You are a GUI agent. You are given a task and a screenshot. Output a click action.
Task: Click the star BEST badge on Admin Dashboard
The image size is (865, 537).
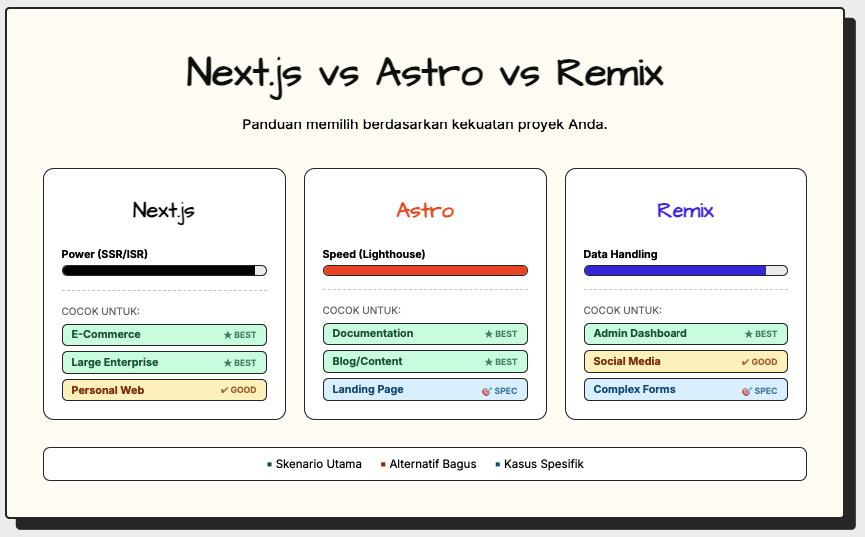click(761, 334)
